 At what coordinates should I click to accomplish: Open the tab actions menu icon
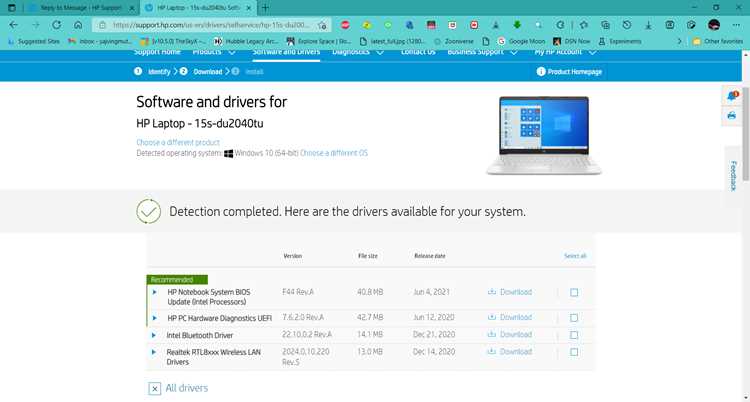coord(12,8)
